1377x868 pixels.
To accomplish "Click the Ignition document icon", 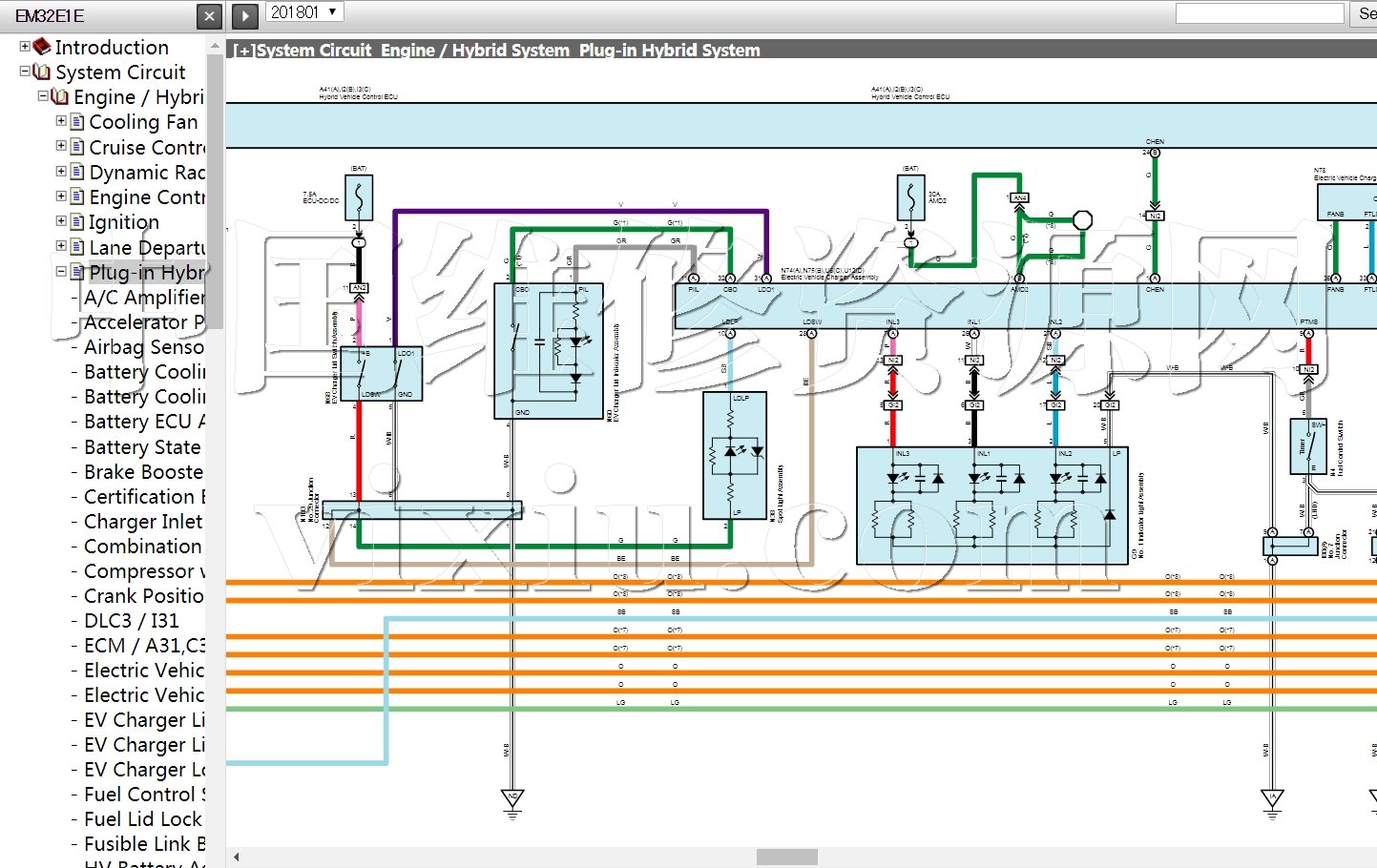I will (77, 221).
